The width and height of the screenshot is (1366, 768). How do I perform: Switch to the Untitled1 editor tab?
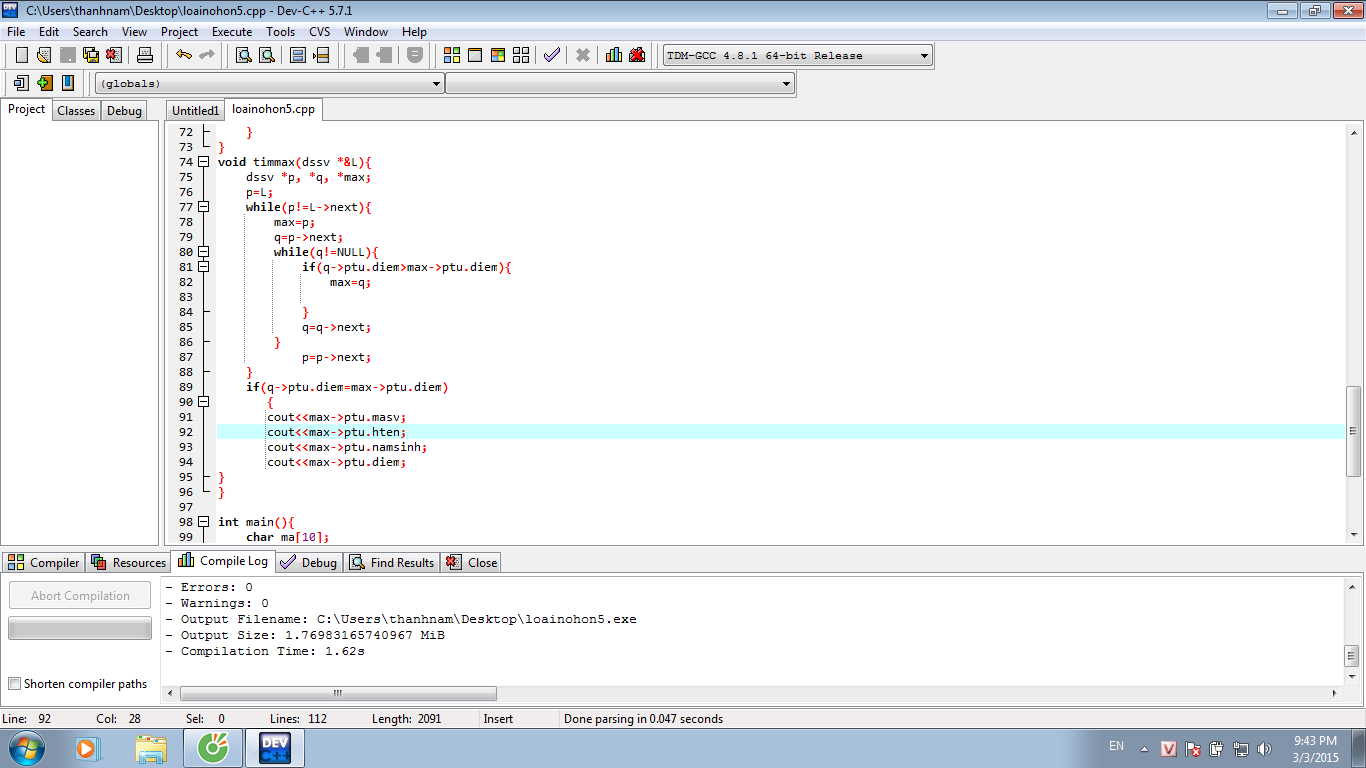tap(195, 111)
